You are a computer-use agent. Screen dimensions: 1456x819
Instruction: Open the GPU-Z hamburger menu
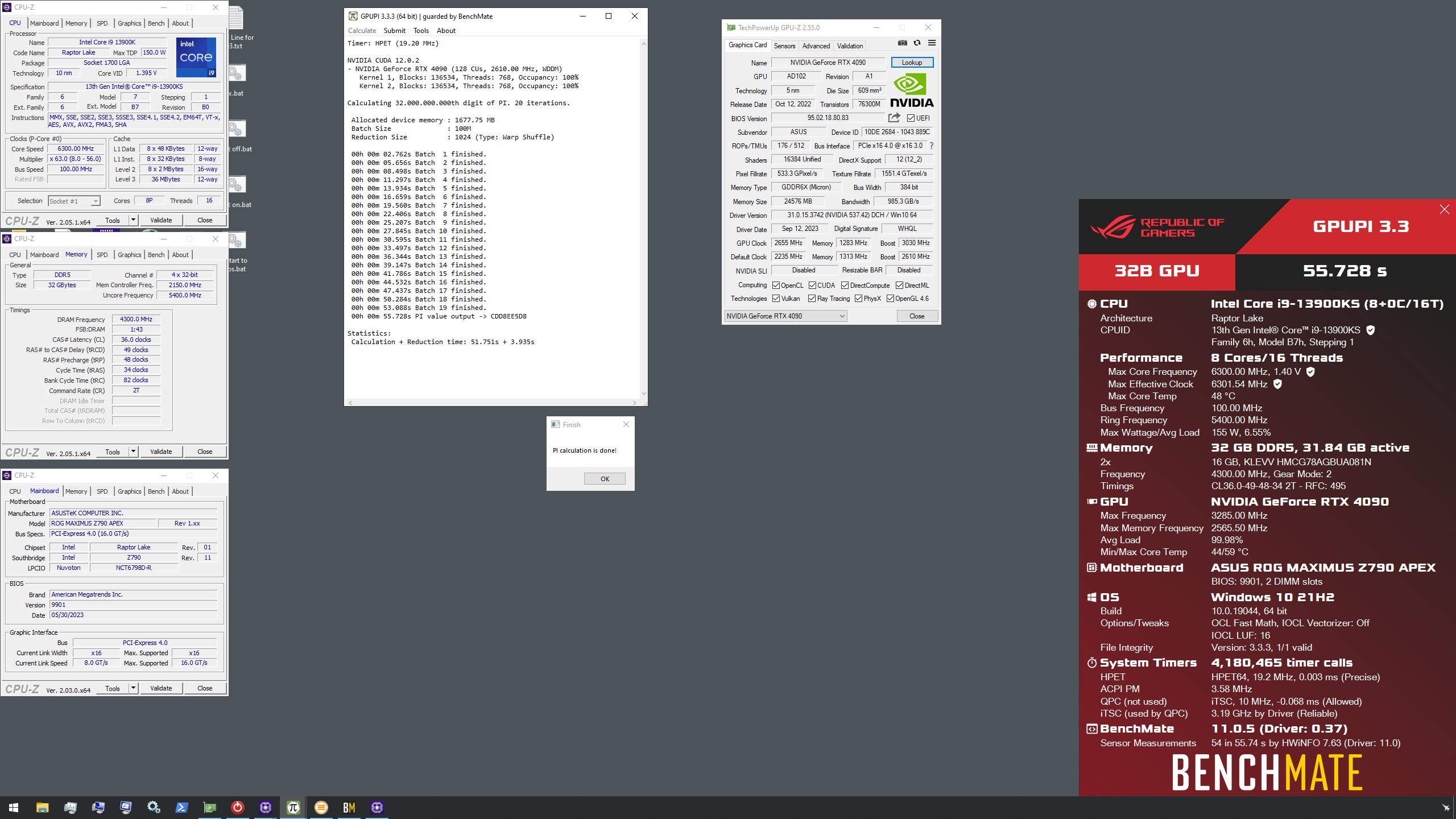click(x=932, y=43)
